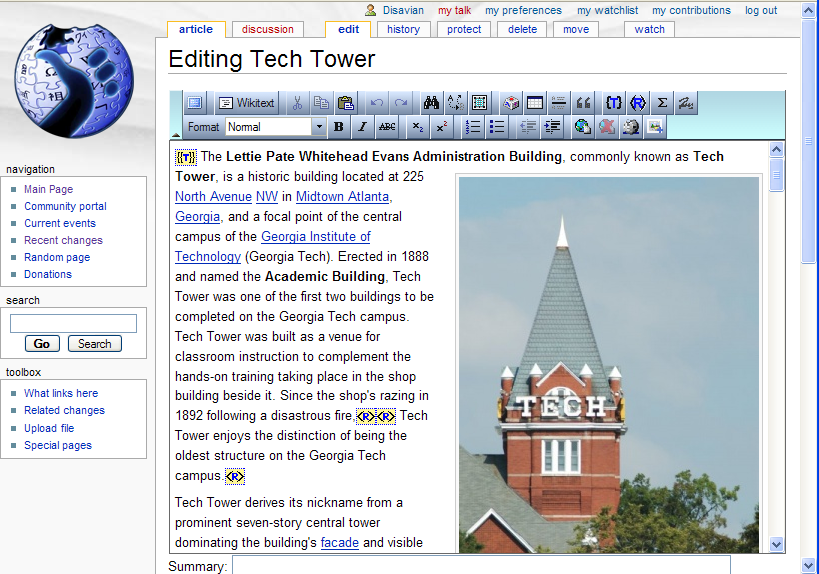Open Special pages in toolbox
The width and height of the screenshot is (819, 574).
tap(58, 445)
